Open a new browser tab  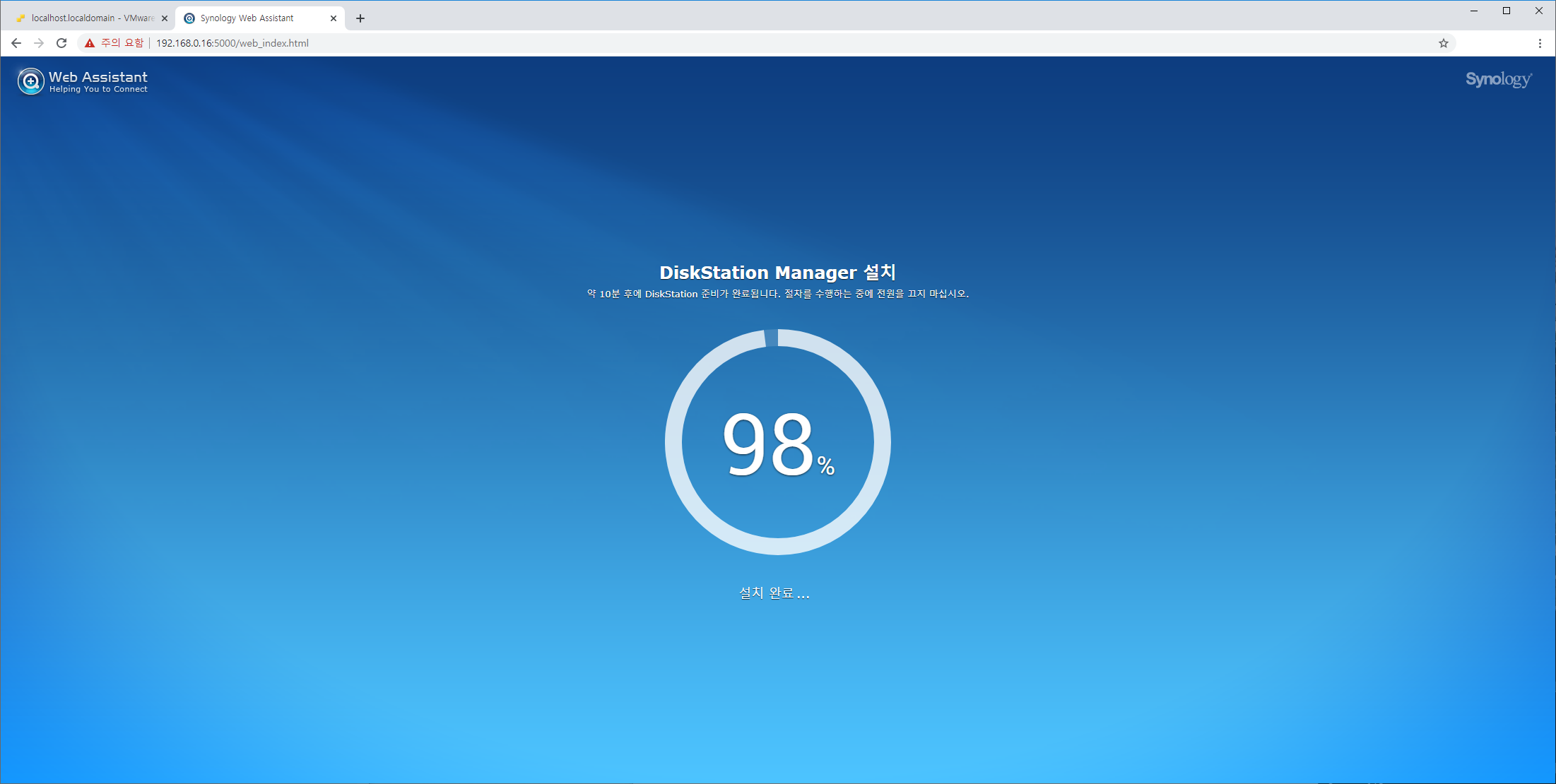tap(360, 18)
